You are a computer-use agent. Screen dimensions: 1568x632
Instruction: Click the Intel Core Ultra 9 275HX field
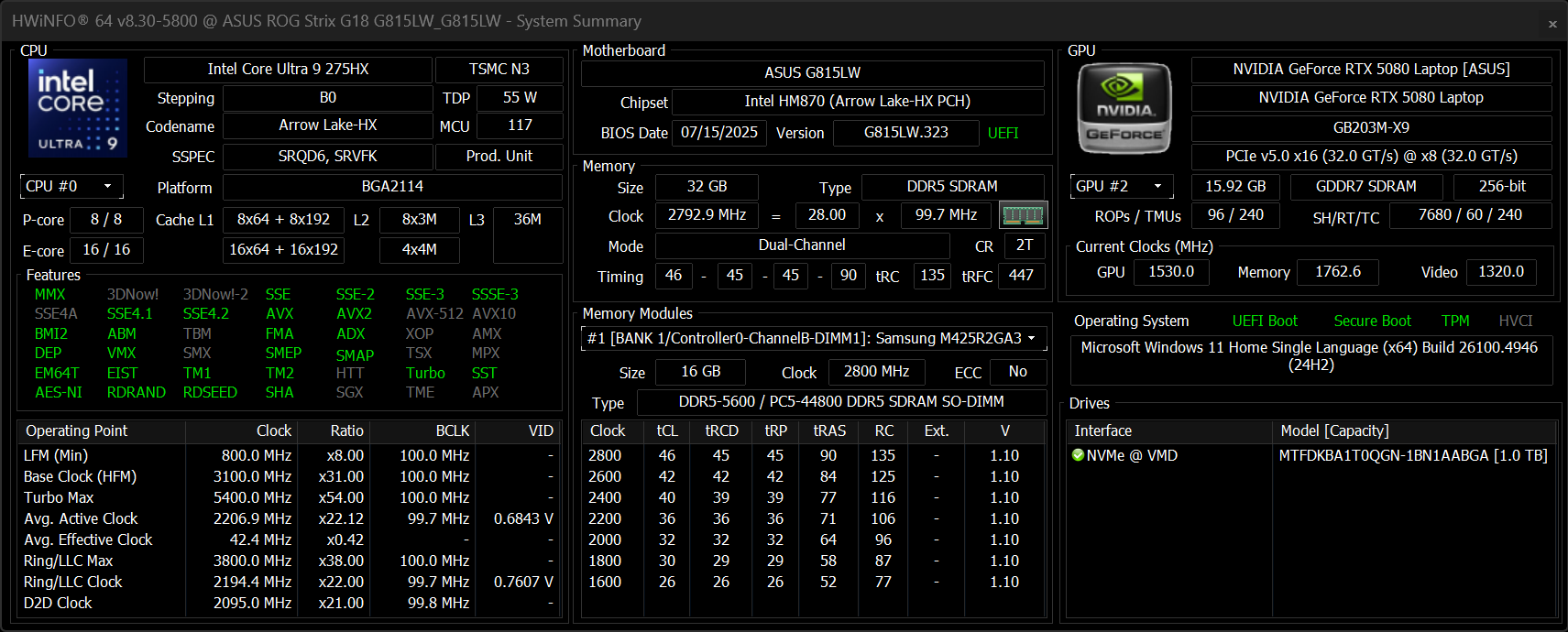pos(288,70)
